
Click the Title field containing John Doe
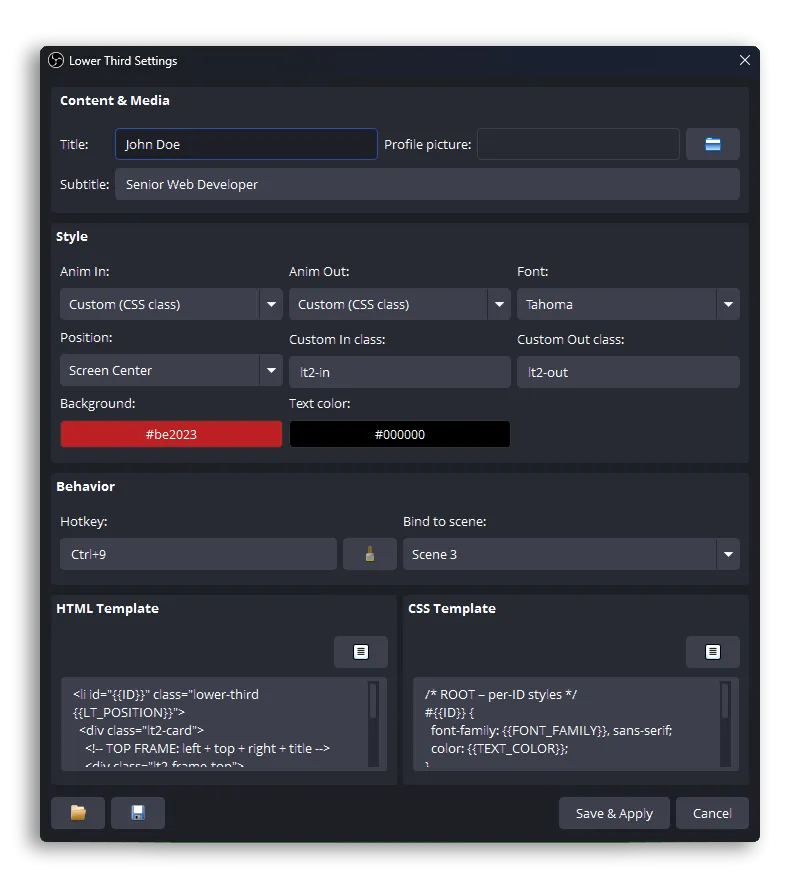[245, 144]
